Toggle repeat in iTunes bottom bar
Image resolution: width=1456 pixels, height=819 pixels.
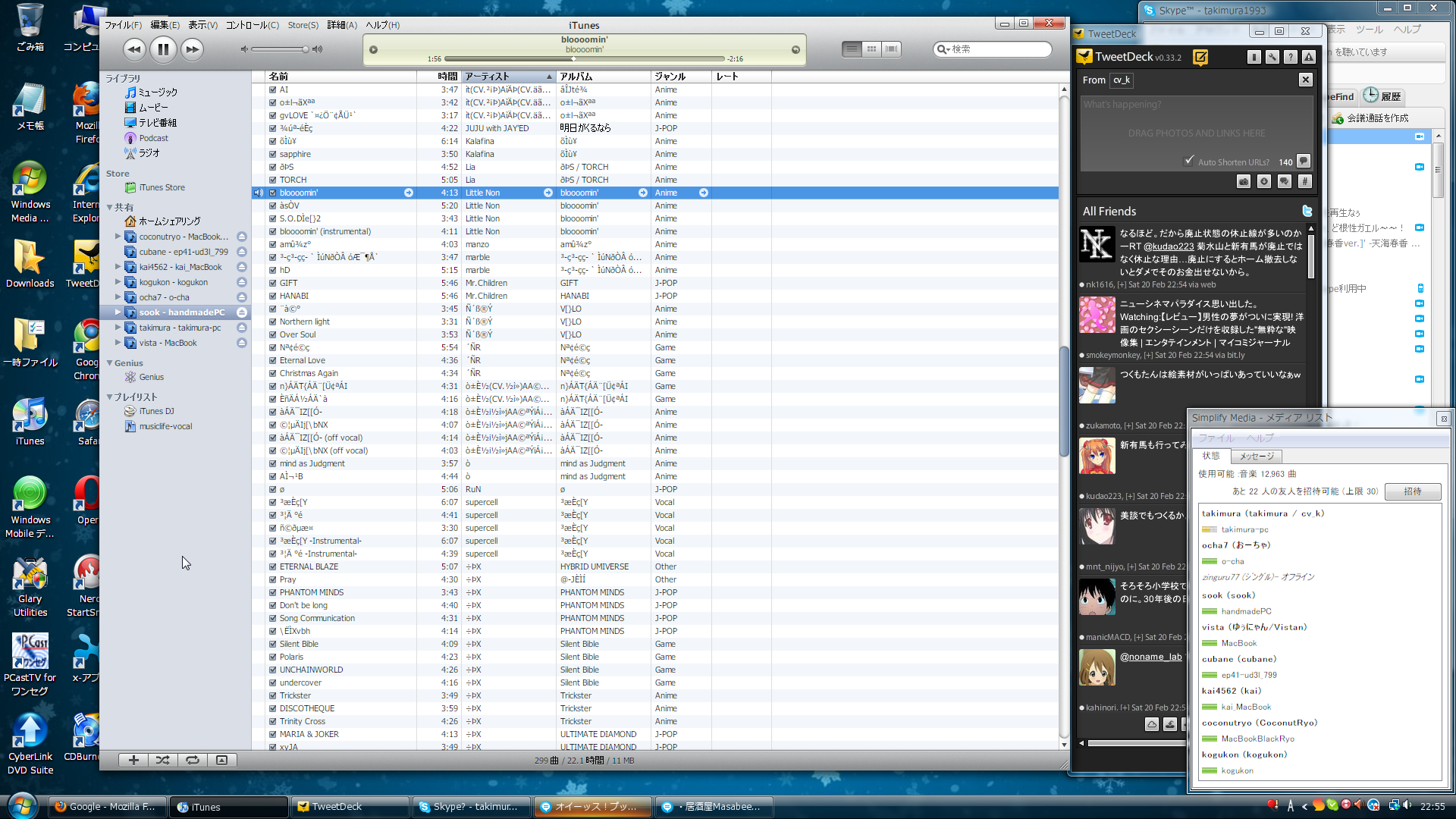[x=193, y=760]
